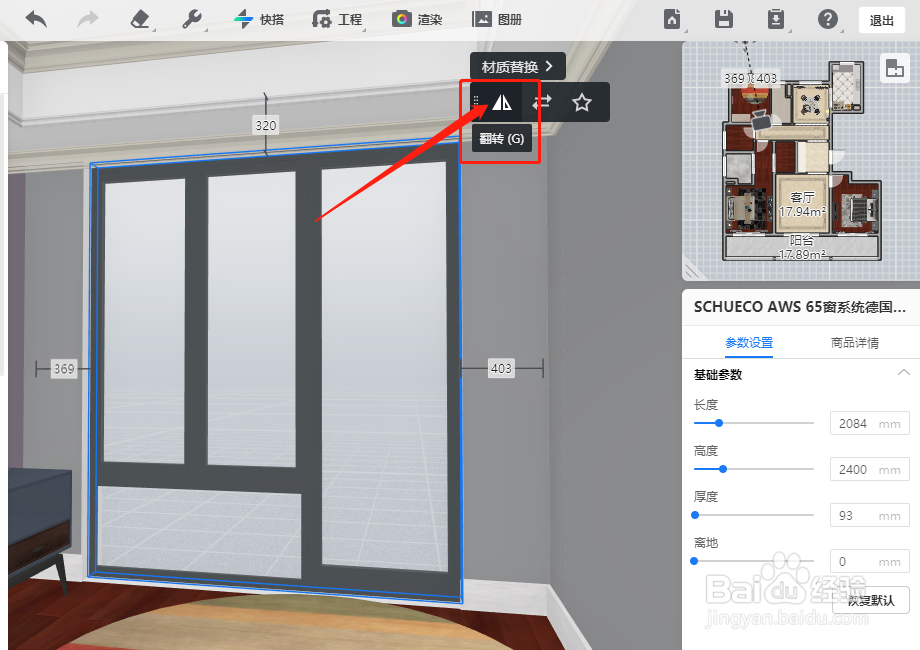Click the download clipboard icon
The width and height of the screenshot is (920, 650).
point(776,19)
